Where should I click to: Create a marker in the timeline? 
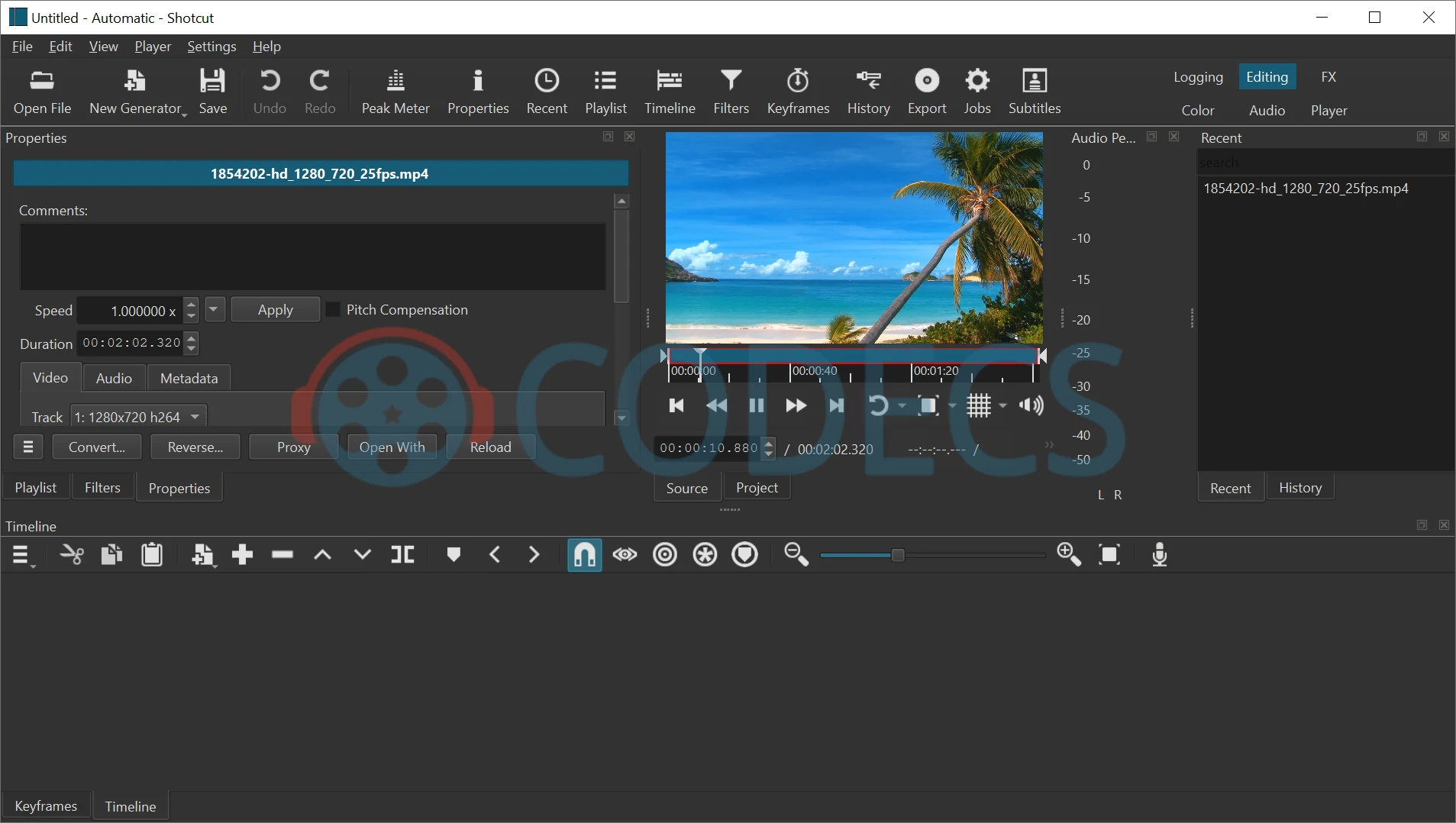pos(454,555)
